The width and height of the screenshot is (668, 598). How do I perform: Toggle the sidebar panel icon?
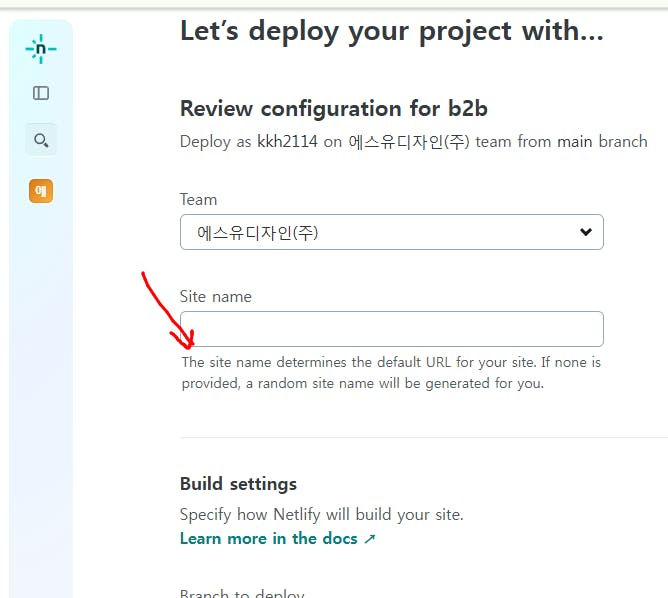(x=41, y=93)
